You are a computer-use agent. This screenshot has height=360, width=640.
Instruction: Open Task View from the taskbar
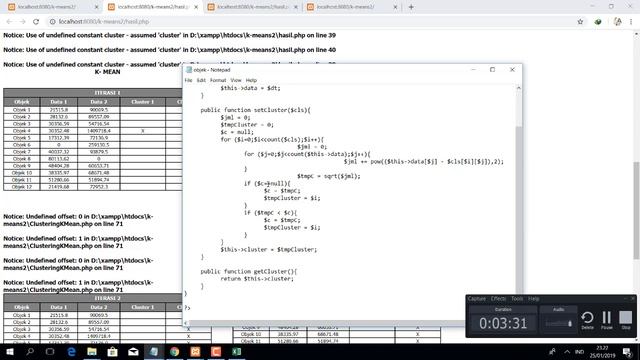point(50,351)
